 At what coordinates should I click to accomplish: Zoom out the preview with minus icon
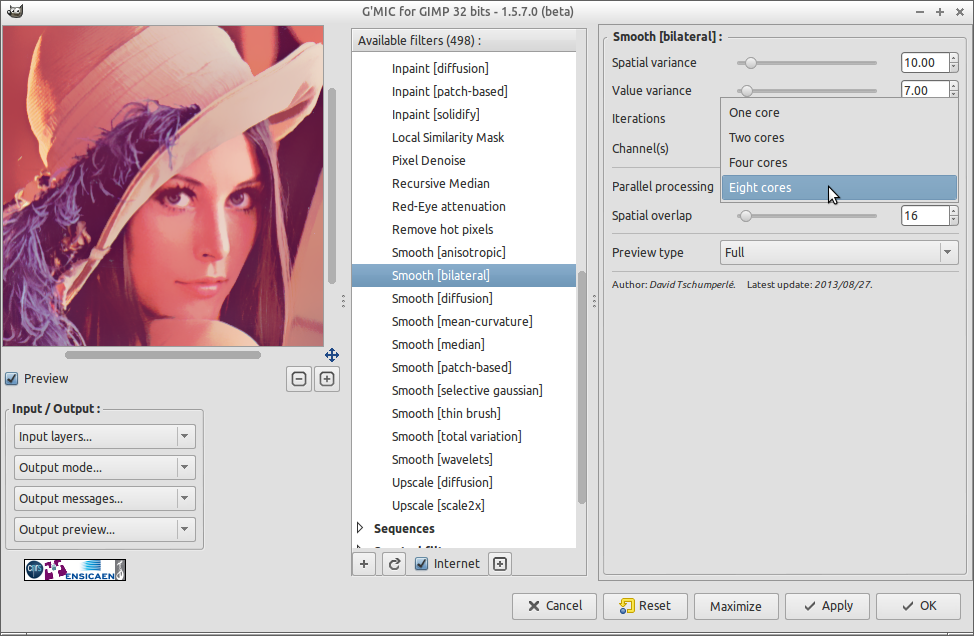299,379
